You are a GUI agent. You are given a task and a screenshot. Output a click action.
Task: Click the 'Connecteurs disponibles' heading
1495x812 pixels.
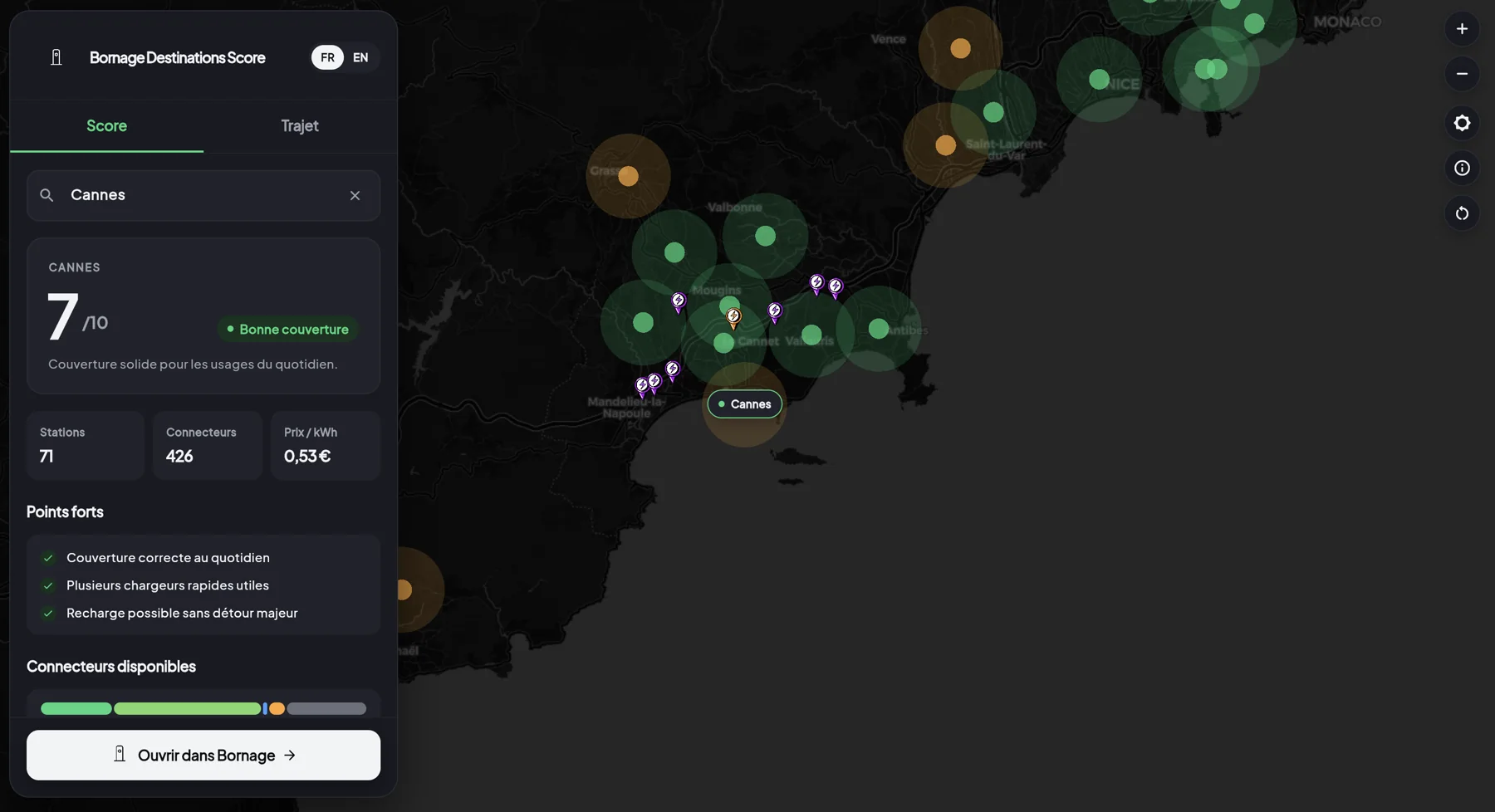(111, 667)
